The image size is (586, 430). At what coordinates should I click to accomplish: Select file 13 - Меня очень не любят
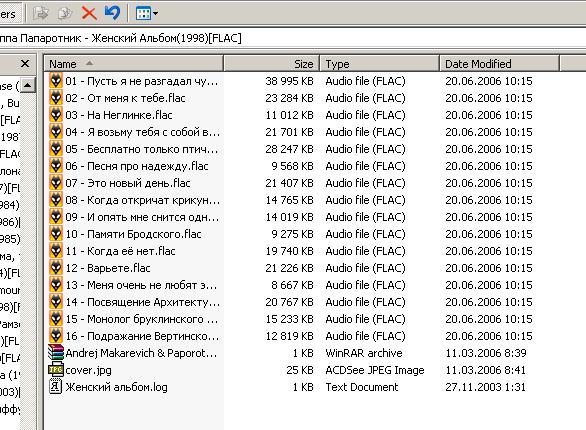coord(141,285)
